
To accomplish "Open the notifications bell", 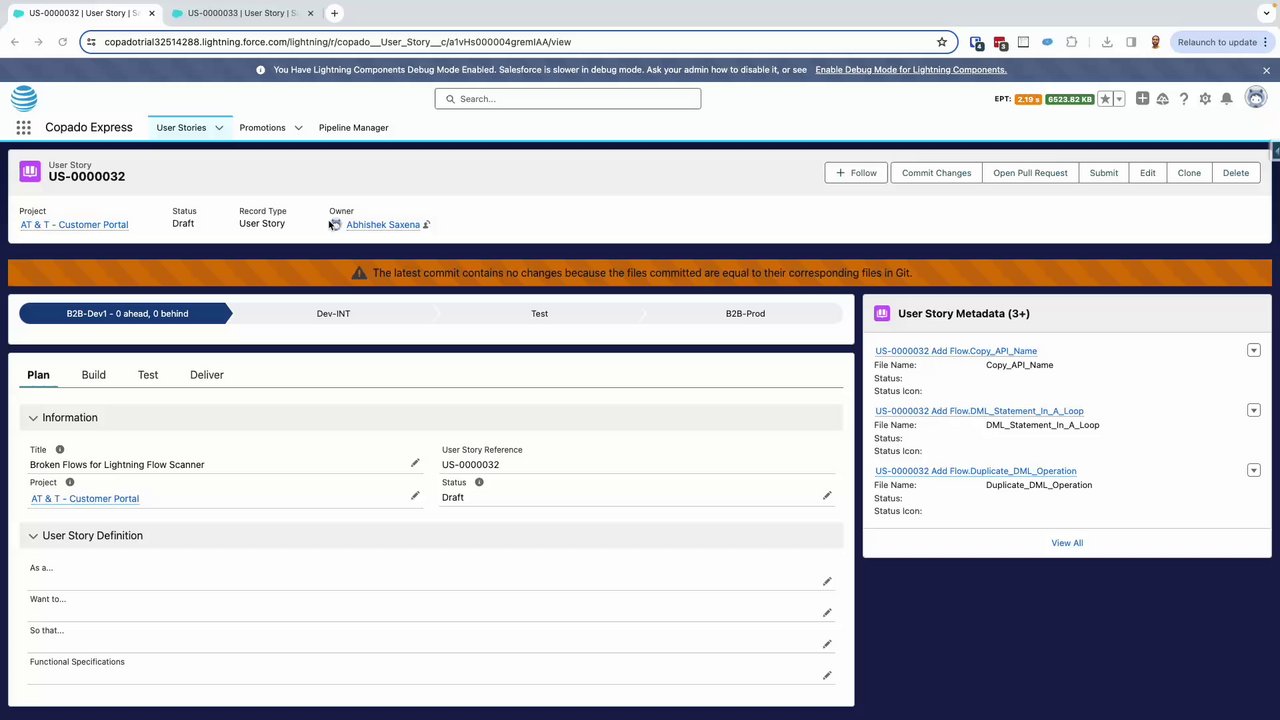I will coord(1226,99).
